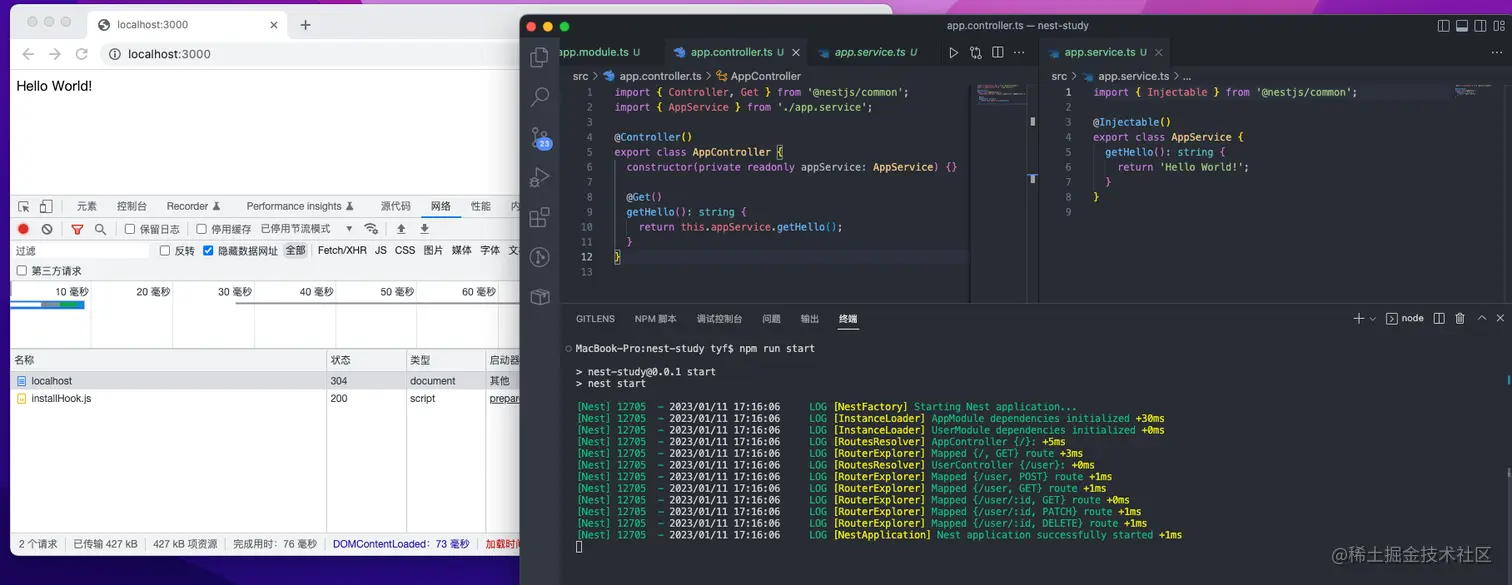This screenshot has height=585, width=1512.
Task: Open the GITLENS panel tab
Action: 595,319
